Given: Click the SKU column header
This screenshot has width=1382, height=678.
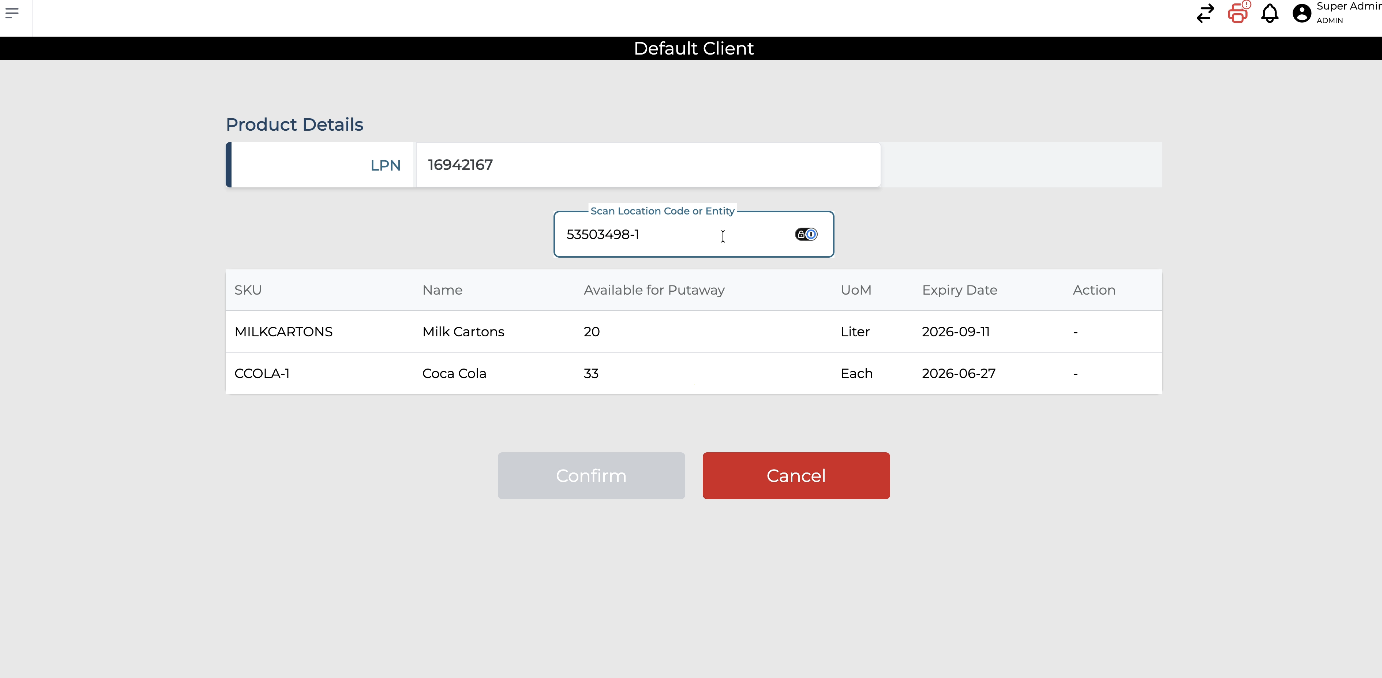Looking at the screenshot, I should [x=248, y=290].
